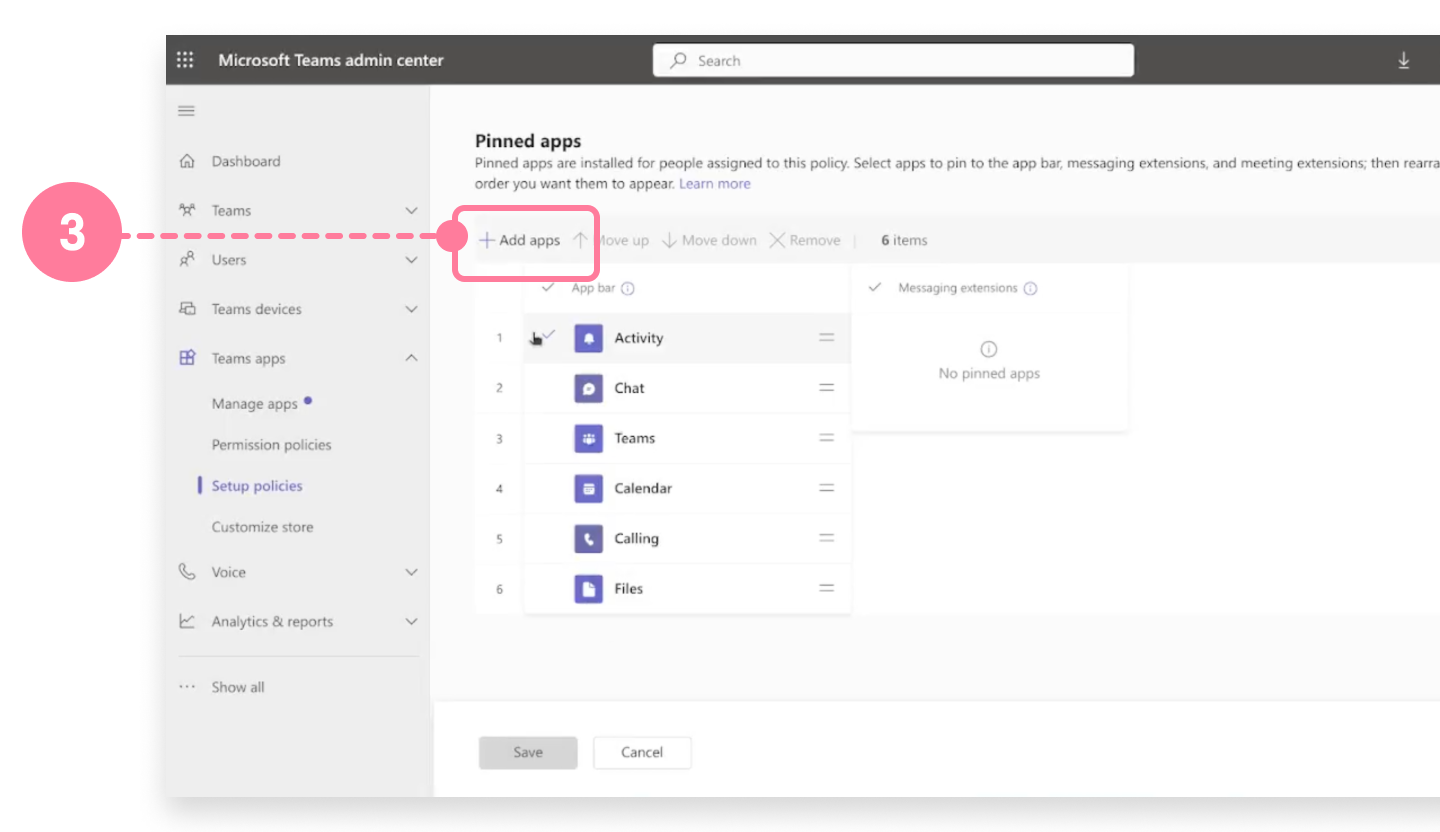Click the Calendar app icon
Viewport: 1440px width, 832px height.
tap(589, 488)
